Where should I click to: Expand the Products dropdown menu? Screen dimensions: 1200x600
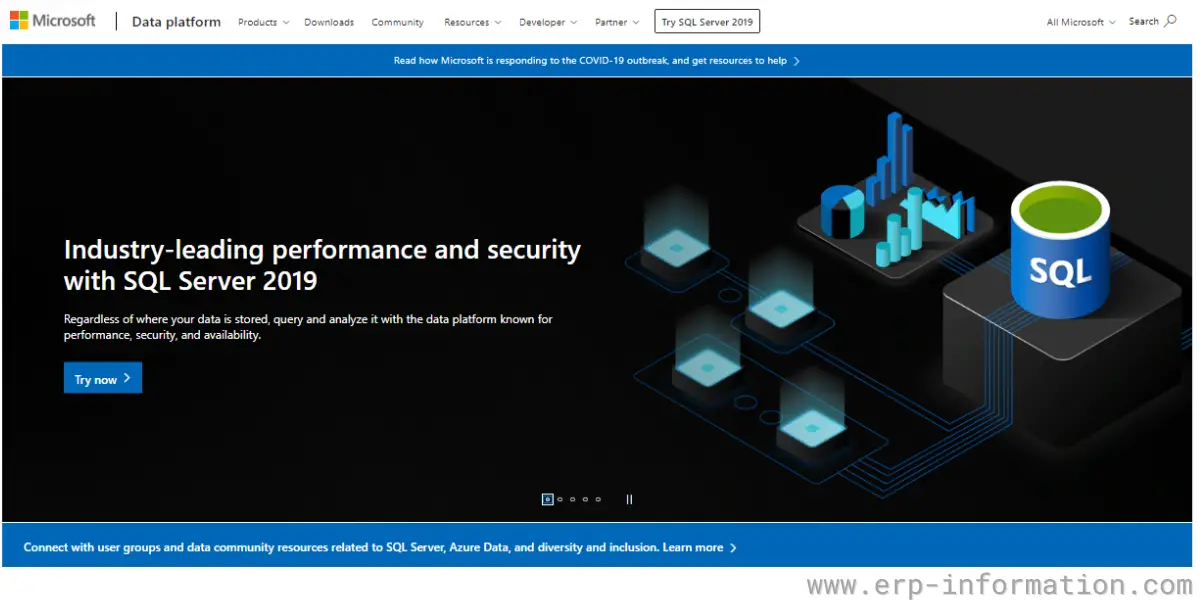pos(263,22)
